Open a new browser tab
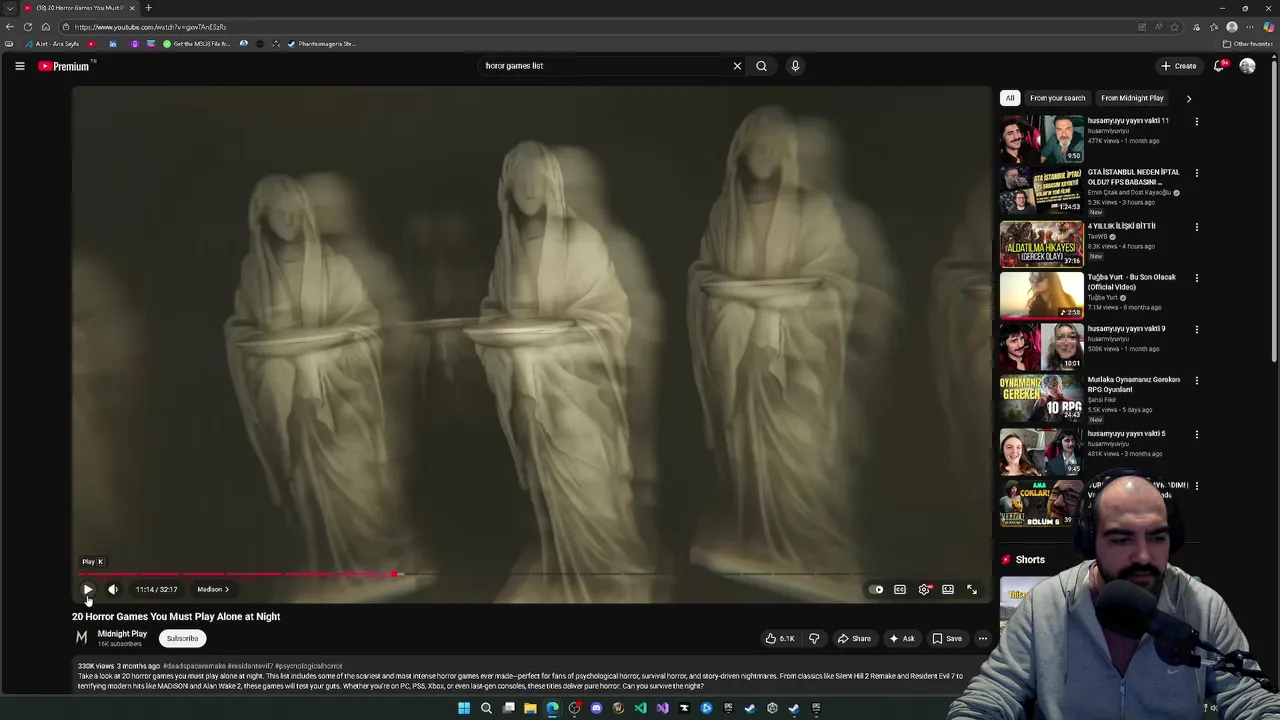Image resolution: width=1280 pixels, height=720 pixels. point(148,8)
